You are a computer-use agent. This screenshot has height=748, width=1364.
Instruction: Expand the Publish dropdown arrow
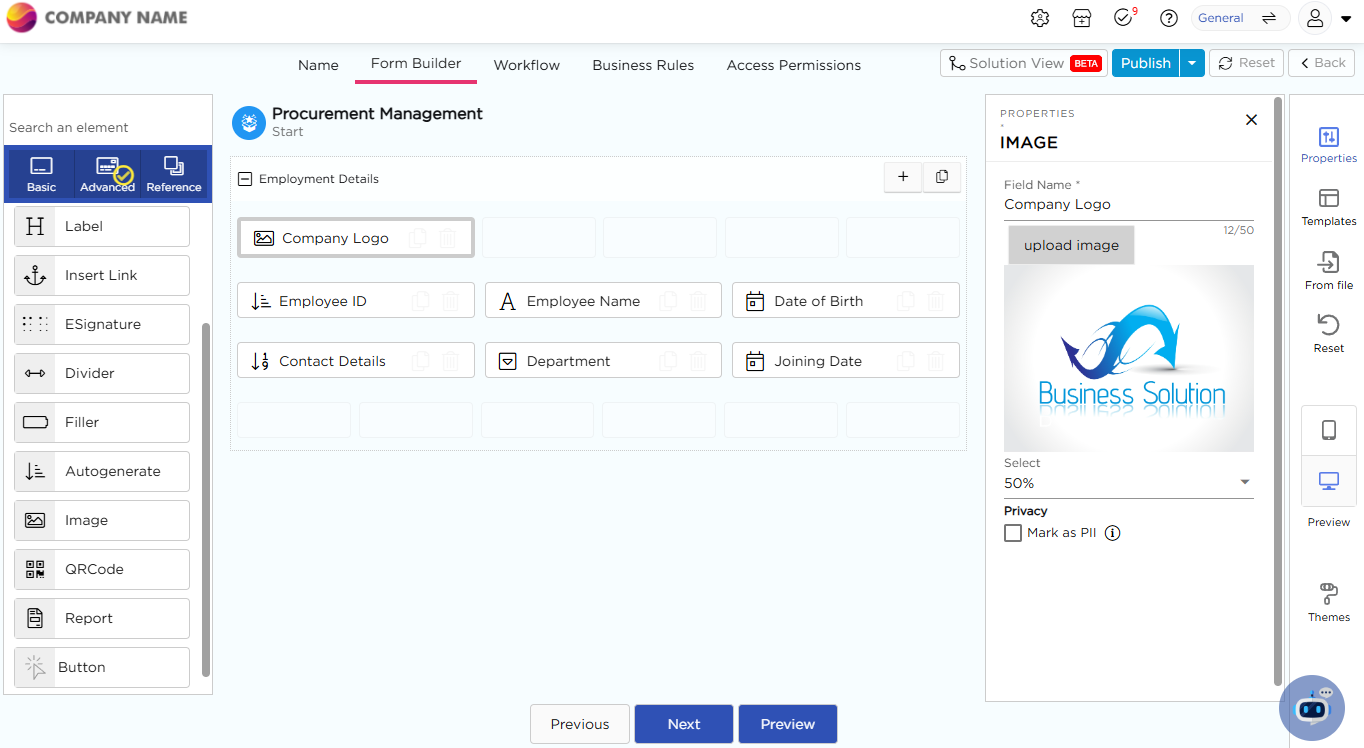tap(1192, 63)
